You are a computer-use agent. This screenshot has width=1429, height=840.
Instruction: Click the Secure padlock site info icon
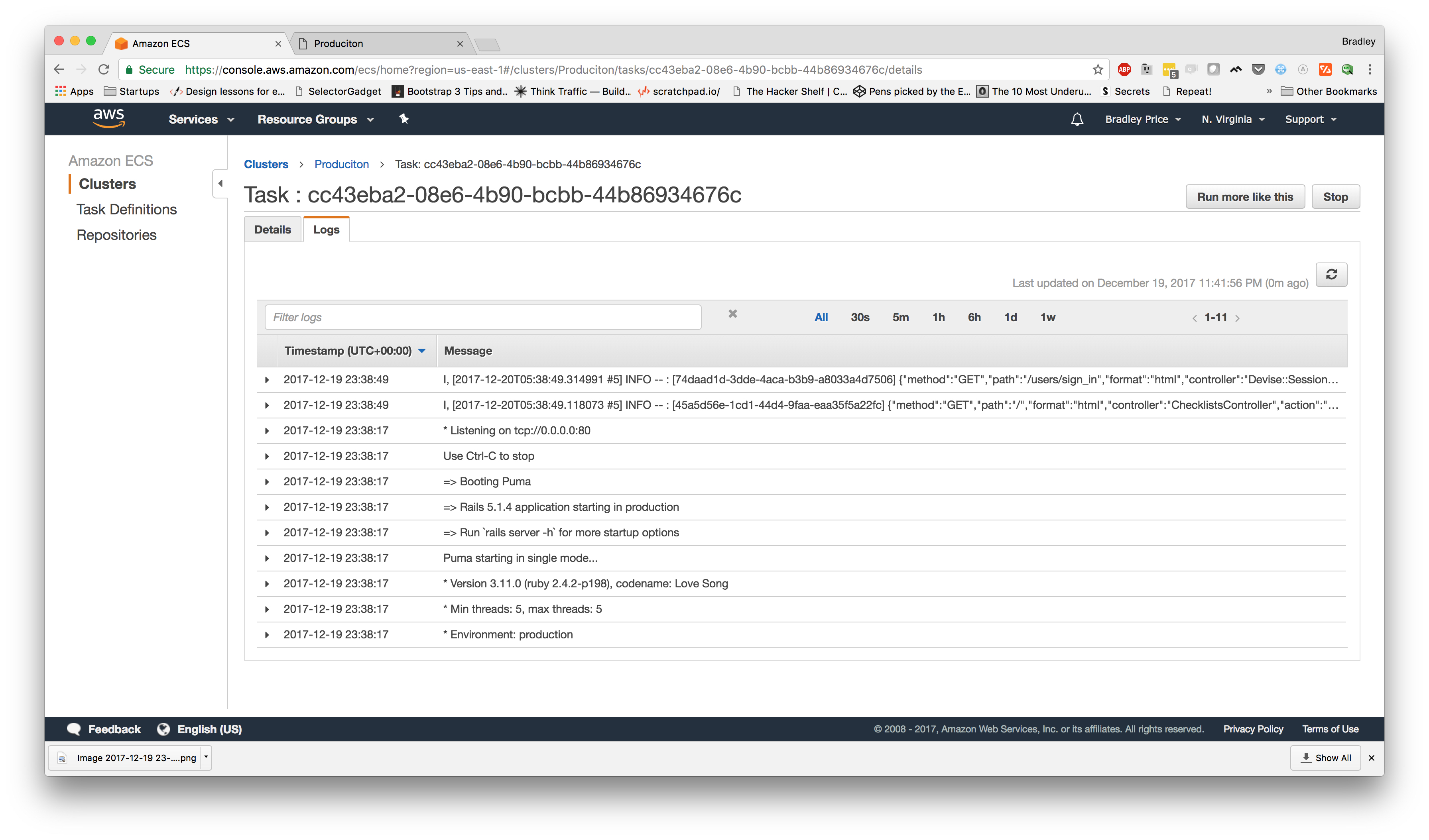(129, 70)
